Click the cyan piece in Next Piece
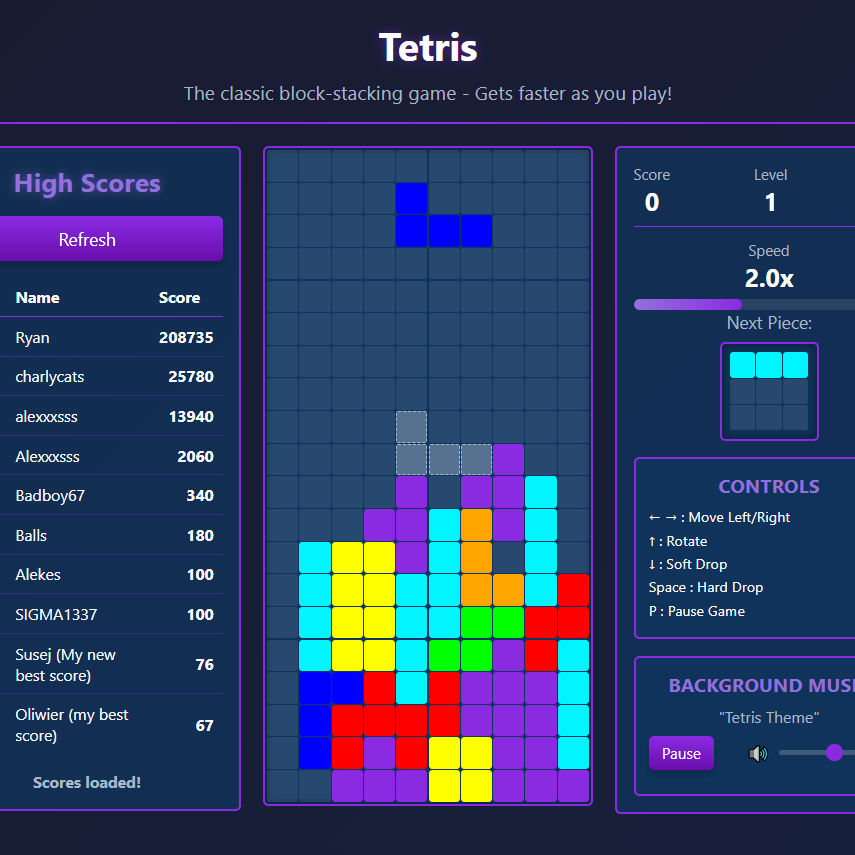855x855 pixels. tap(768, 365)
